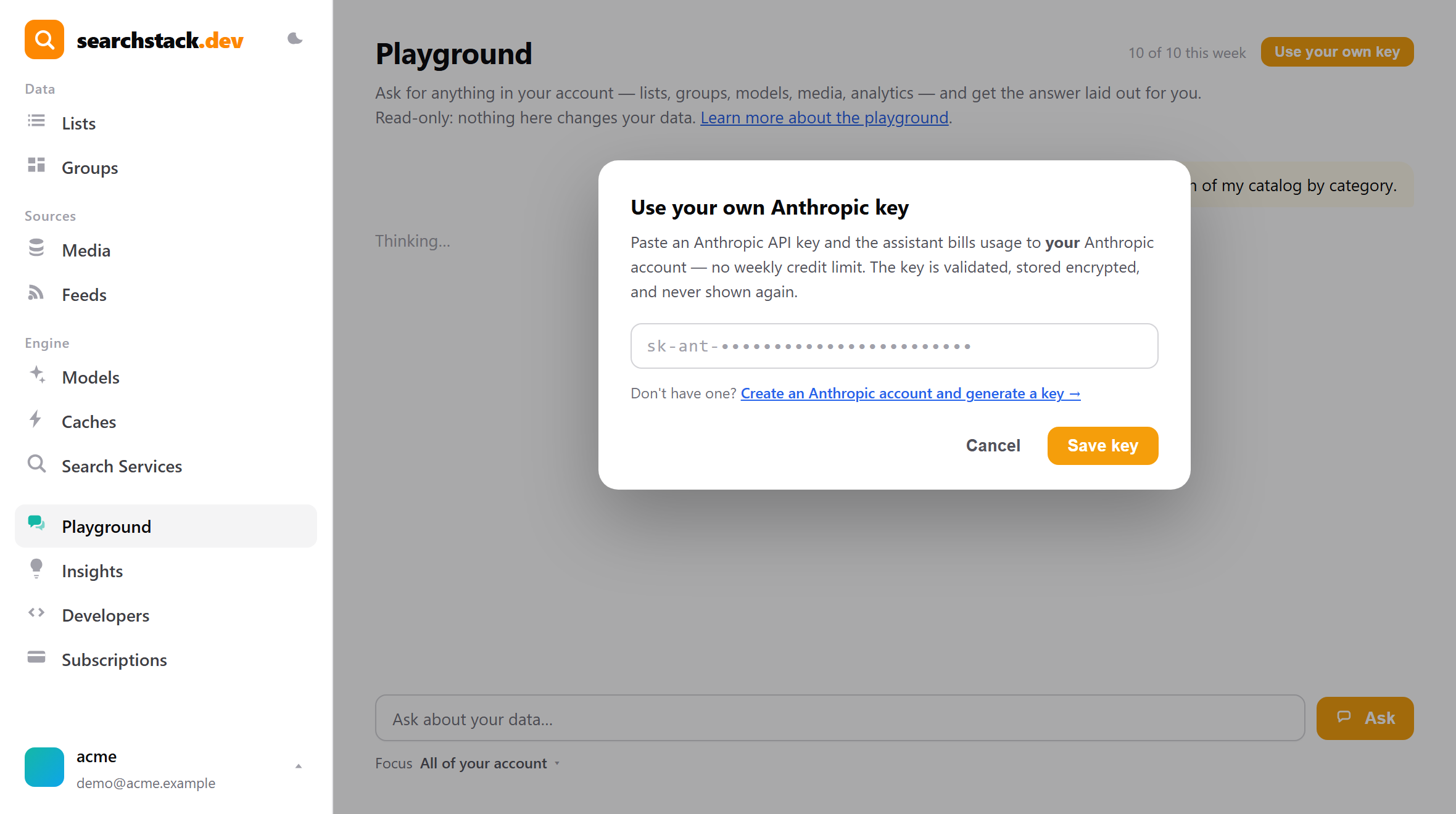This screenshot has height=814, width=1456.
Task: Click the acme account avatar
Action: [x=44, y=767]
